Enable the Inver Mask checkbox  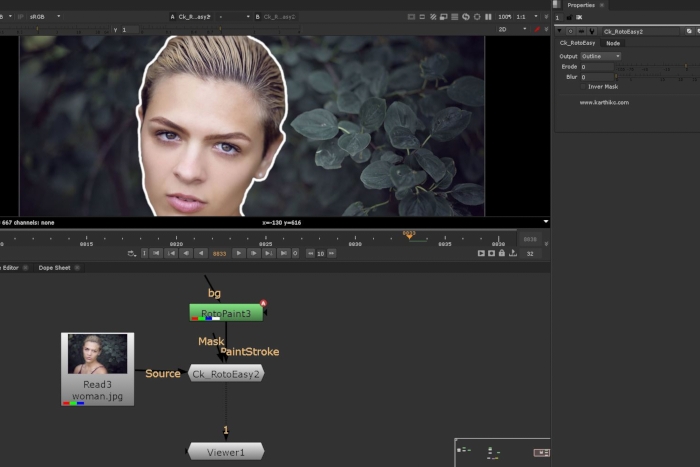[584, 86]
